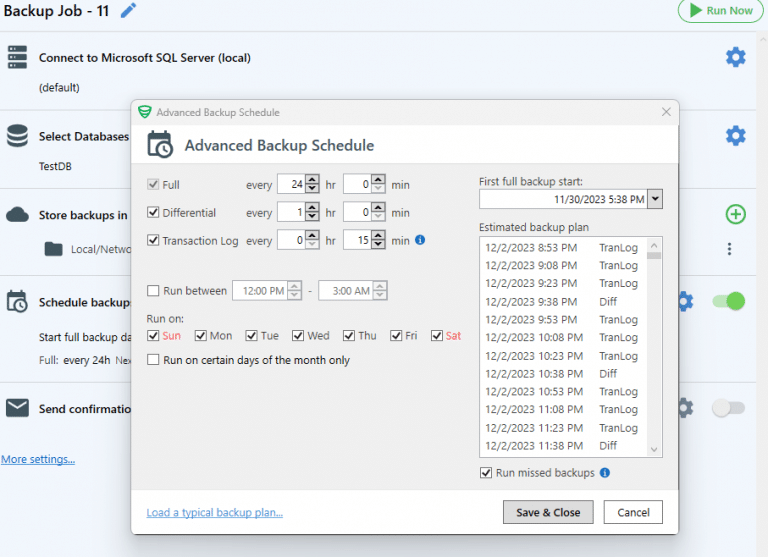
Task: Click the Save & Close button
Action: [548, 512]
